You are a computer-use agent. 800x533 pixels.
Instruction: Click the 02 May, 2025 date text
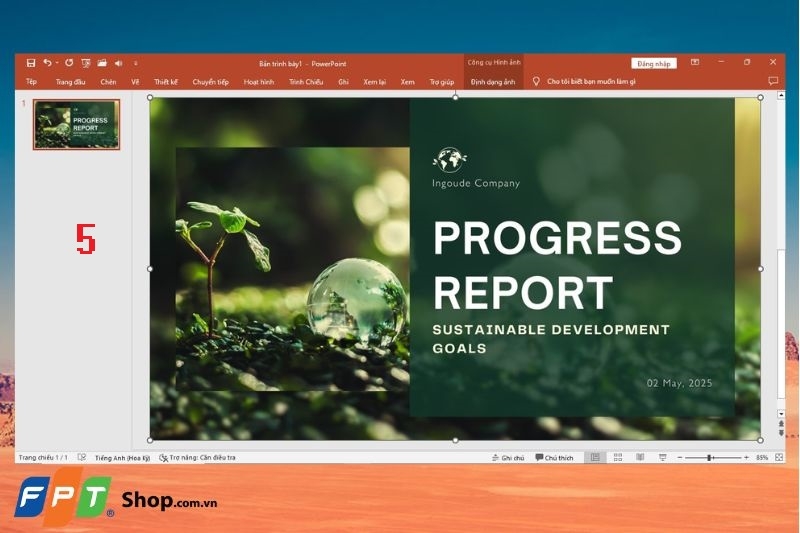(x=679, y=383)
